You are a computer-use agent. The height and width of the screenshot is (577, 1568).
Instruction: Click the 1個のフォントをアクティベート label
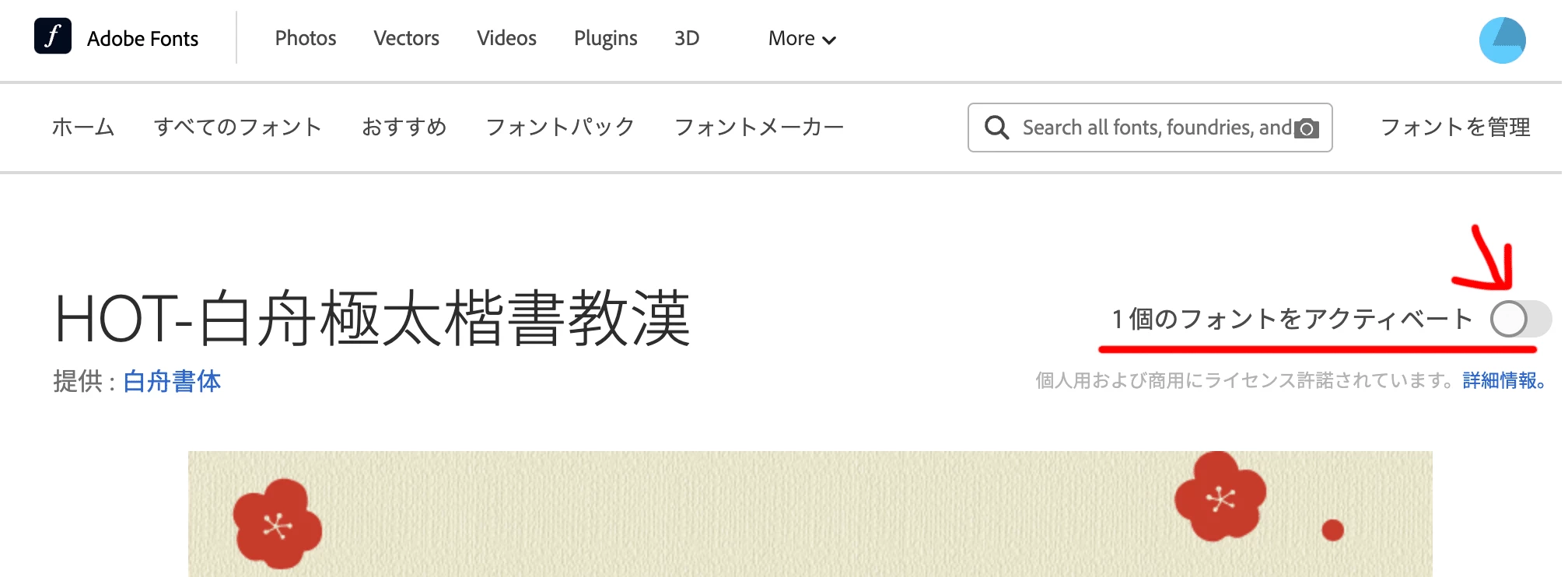click(x=1293, y=319)
